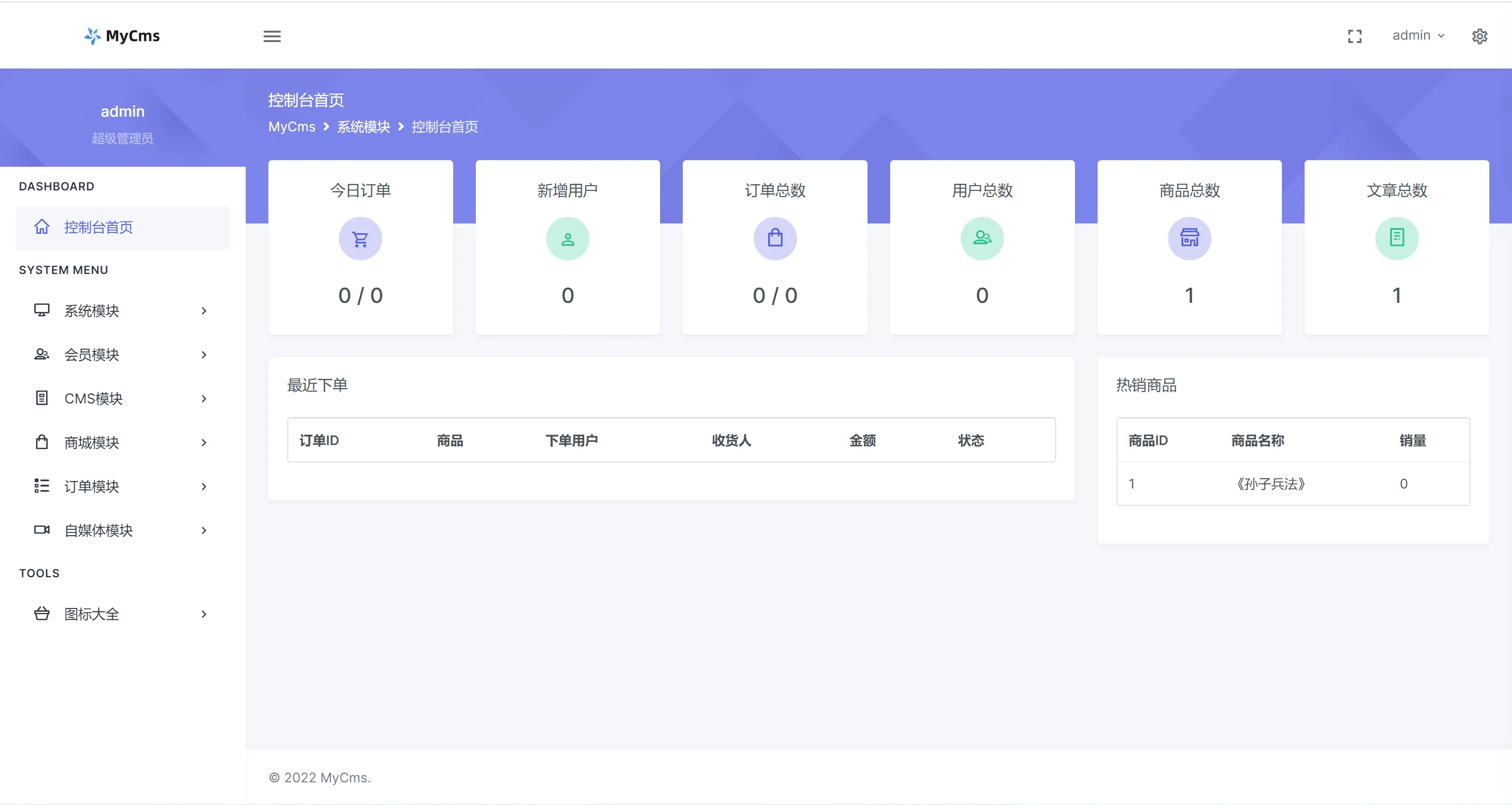Click the new user icon on 新增用户 card
Viewport: 1512px width, 805px height.
[567, 238]
